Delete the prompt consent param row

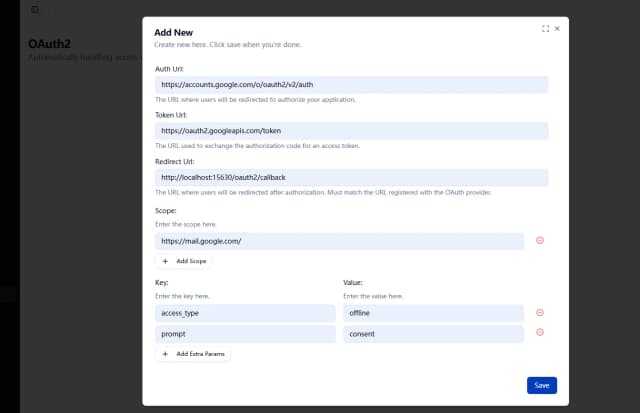pyautogui.click(x=540, y=334)
